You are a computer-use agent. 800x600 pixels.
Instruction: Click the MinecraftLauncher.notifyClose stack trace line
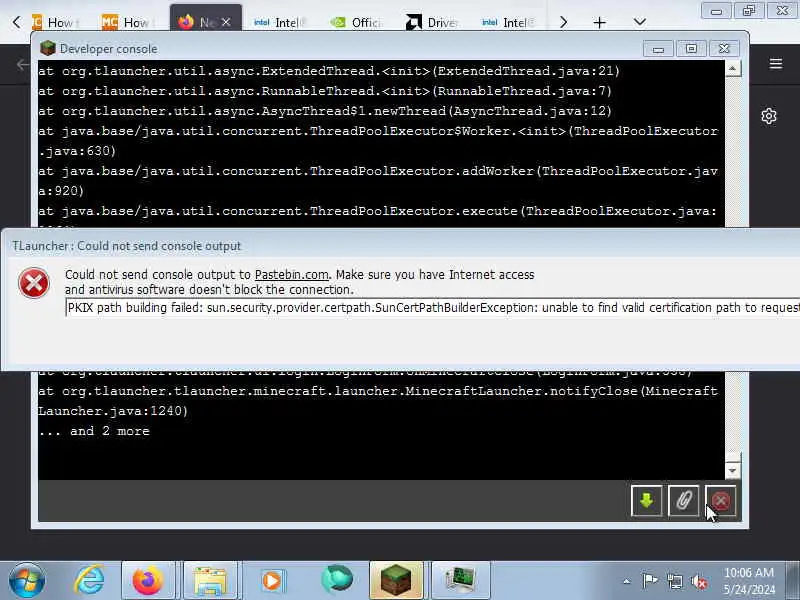pyautogui.click(x=378, y=401)
